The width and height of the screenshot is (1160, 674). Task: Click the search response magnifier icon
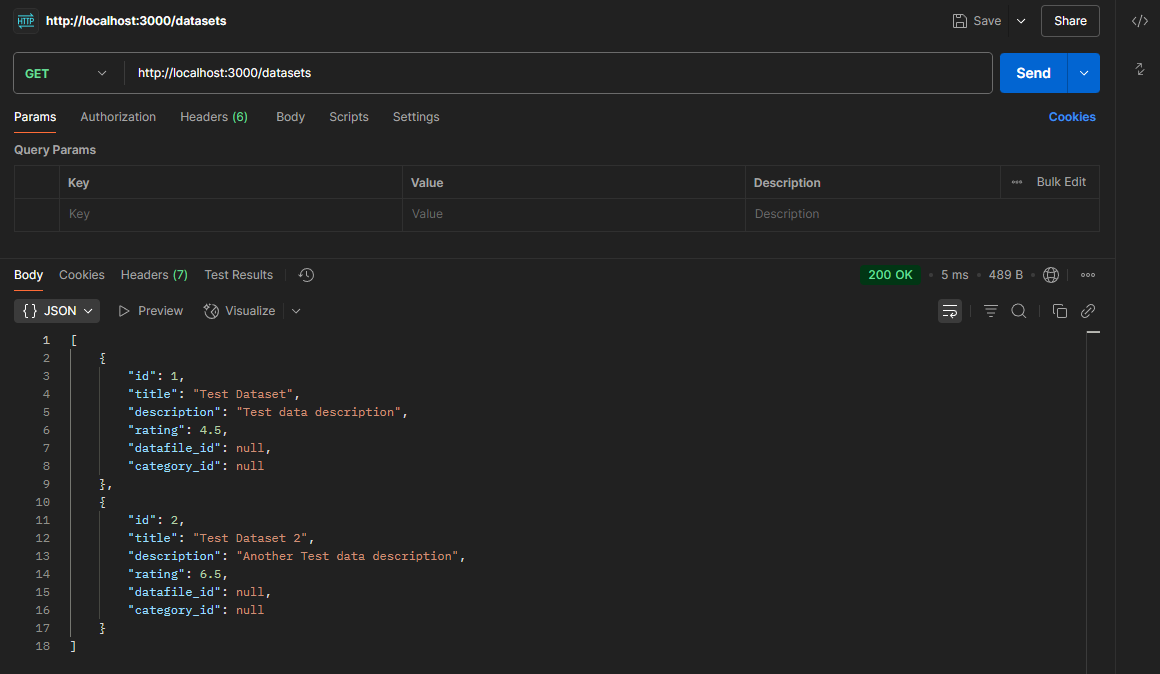click(1019, 311)
